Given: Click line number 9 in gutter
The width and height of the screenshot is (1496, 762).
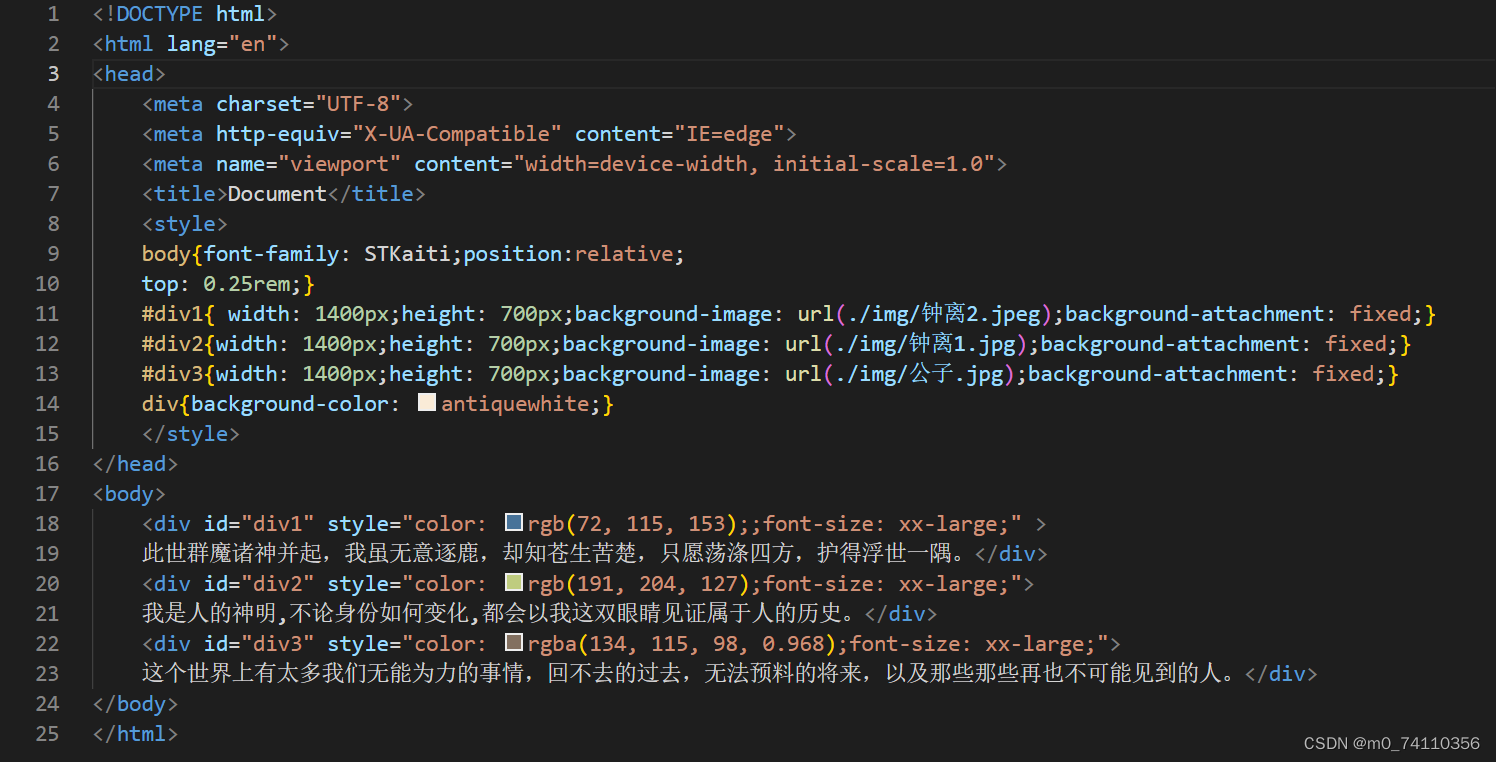Looking at the screenshot, I should coord(53,254).
